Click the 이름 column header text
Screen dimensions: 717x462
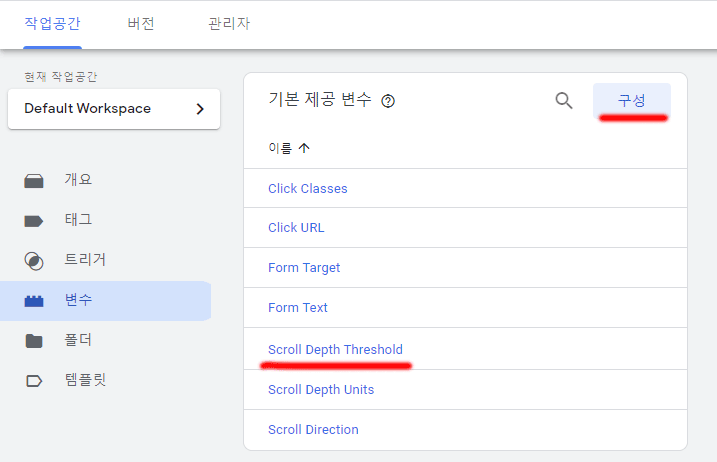pyautogui.click(x=280, y=148)
